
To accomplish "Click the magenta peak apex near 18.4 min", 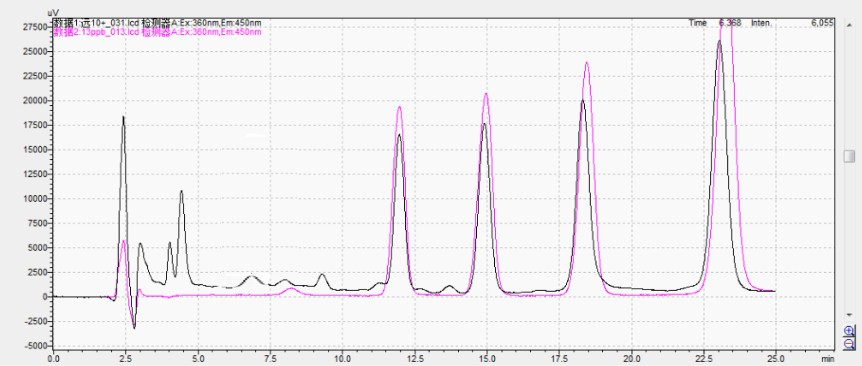I will (587, 63).
